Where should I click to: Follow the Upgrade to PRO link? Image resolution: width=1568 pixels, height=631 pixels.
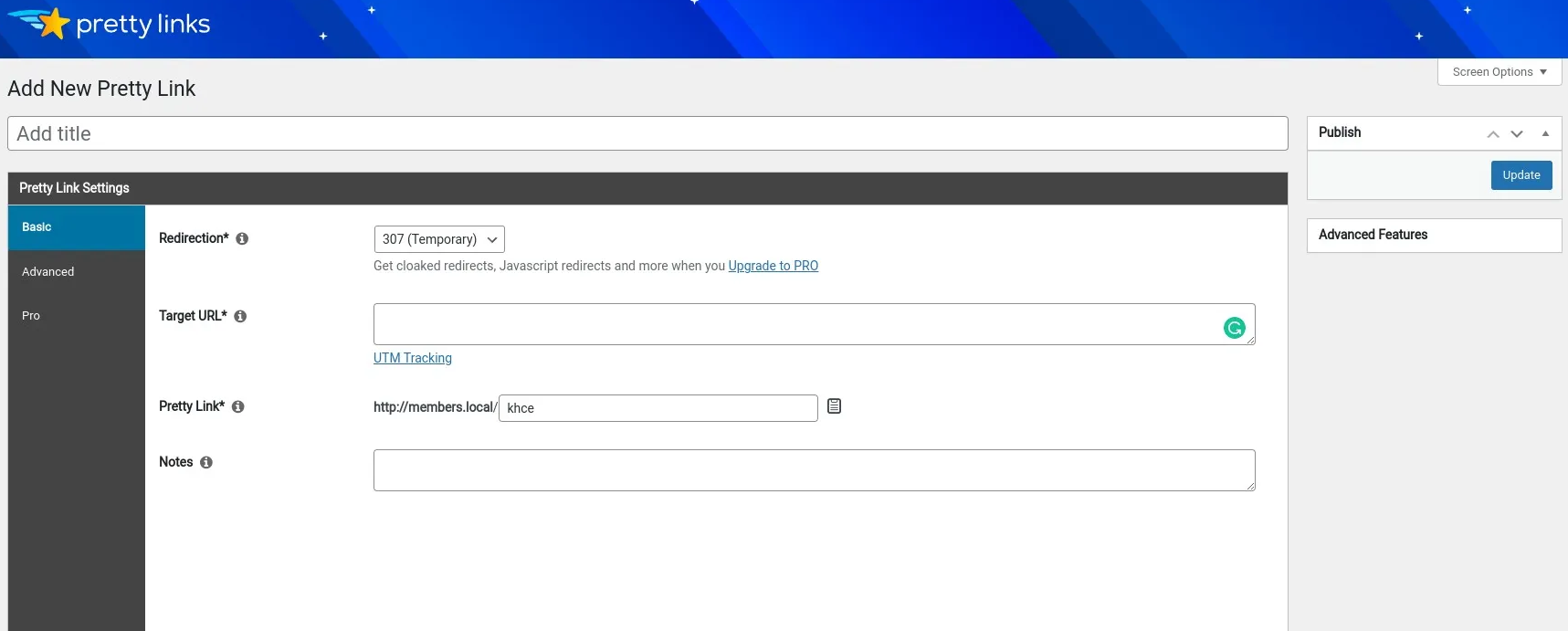click(x=773, y=266)
